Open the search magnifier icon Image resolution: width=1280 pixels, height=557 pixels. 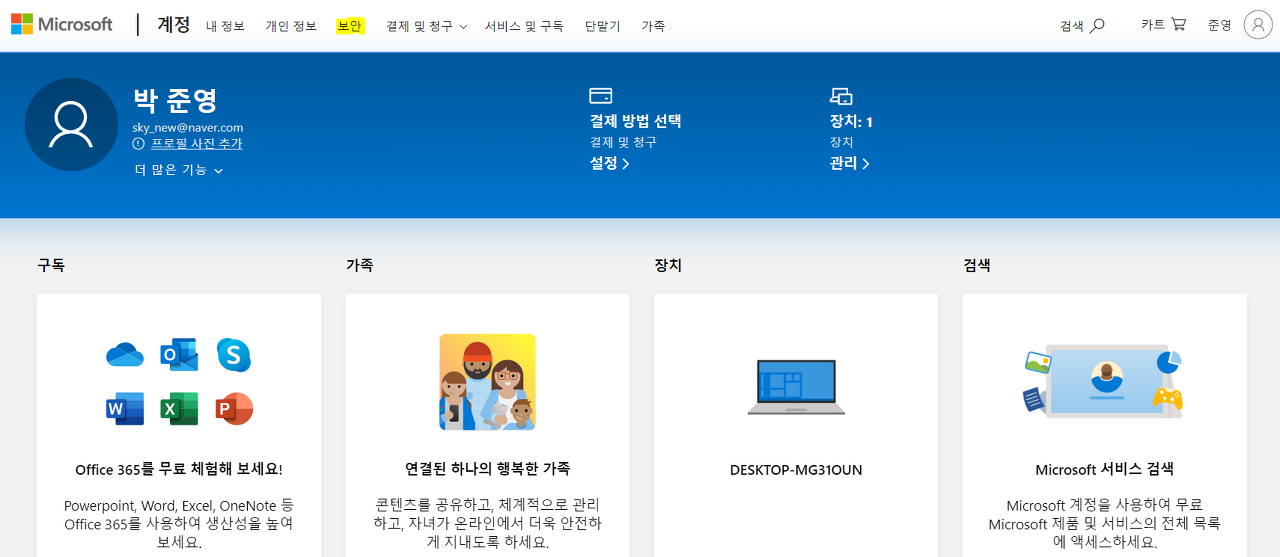1097,26
